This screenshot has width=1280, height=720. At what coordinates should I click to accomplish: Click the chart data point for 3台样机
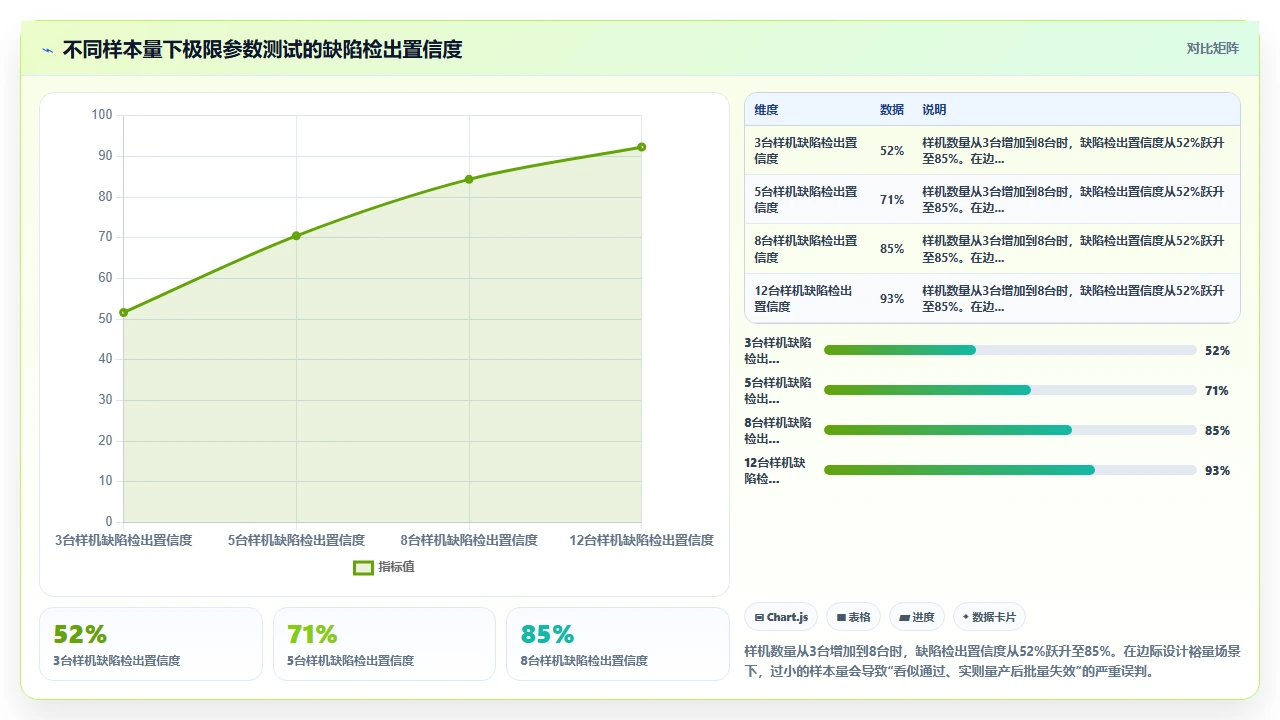[124, 312]
